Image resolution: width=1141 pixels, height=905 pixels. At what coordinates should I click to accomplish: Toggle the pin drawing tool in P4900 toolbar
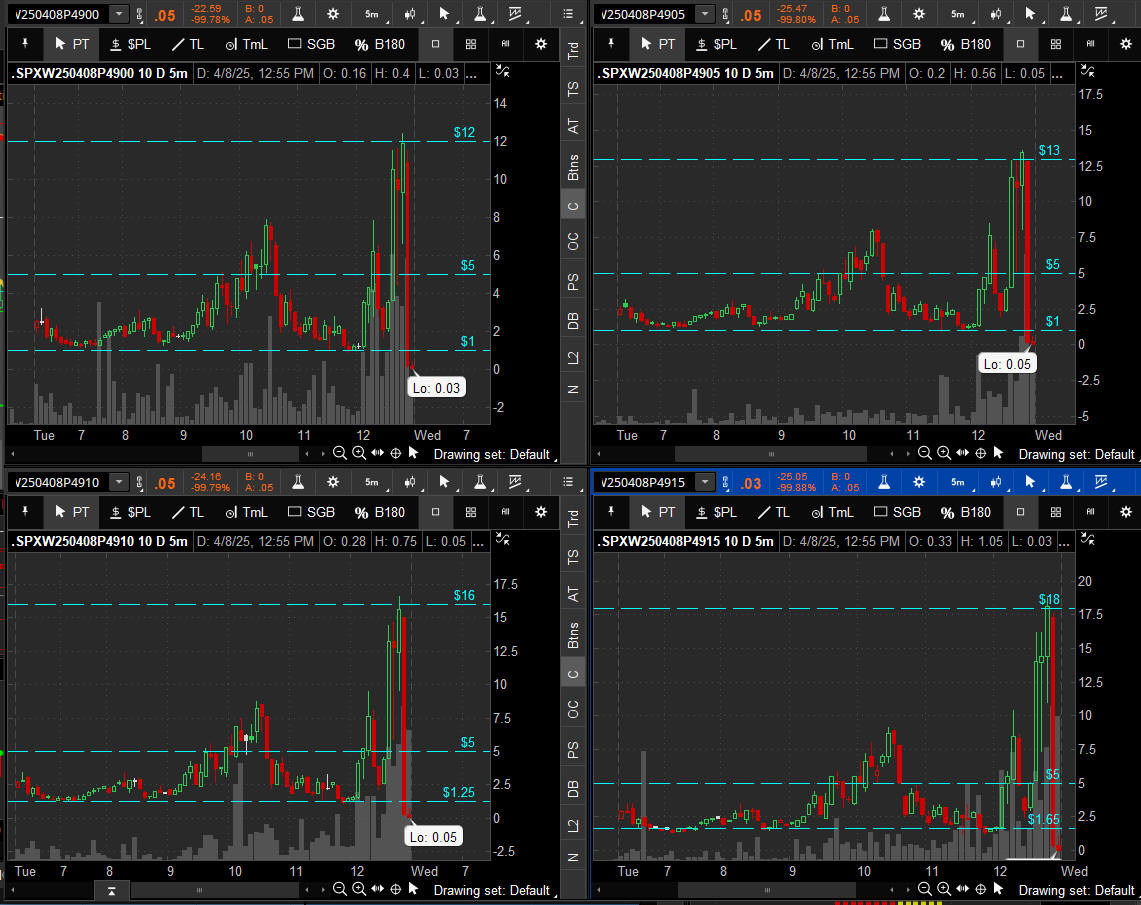tap(24, 44)
